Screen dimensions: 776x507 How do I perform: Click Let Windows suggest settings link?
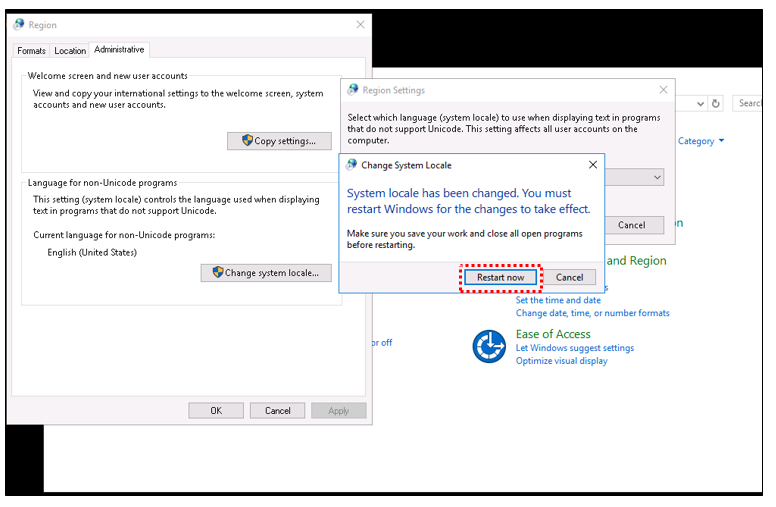pos(575,348)
